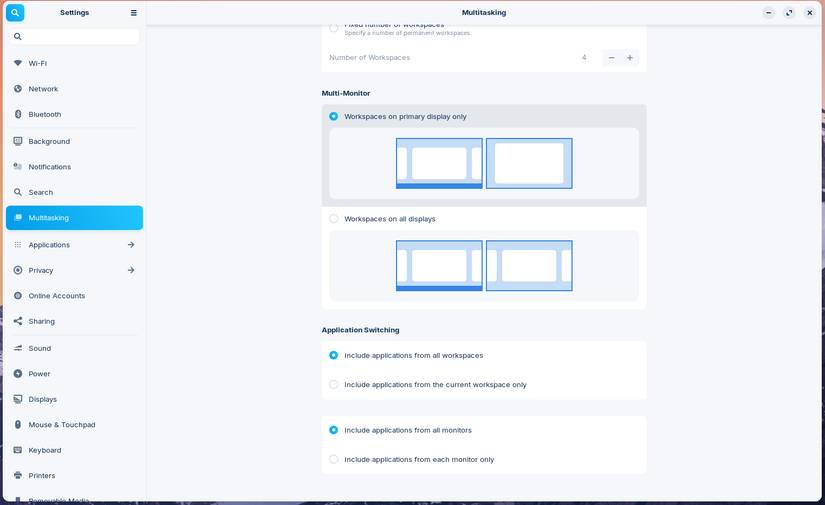The image size is (825, 505).
Task: Go to Mouse & Touchpad settings
Action: tap(74, 425)
